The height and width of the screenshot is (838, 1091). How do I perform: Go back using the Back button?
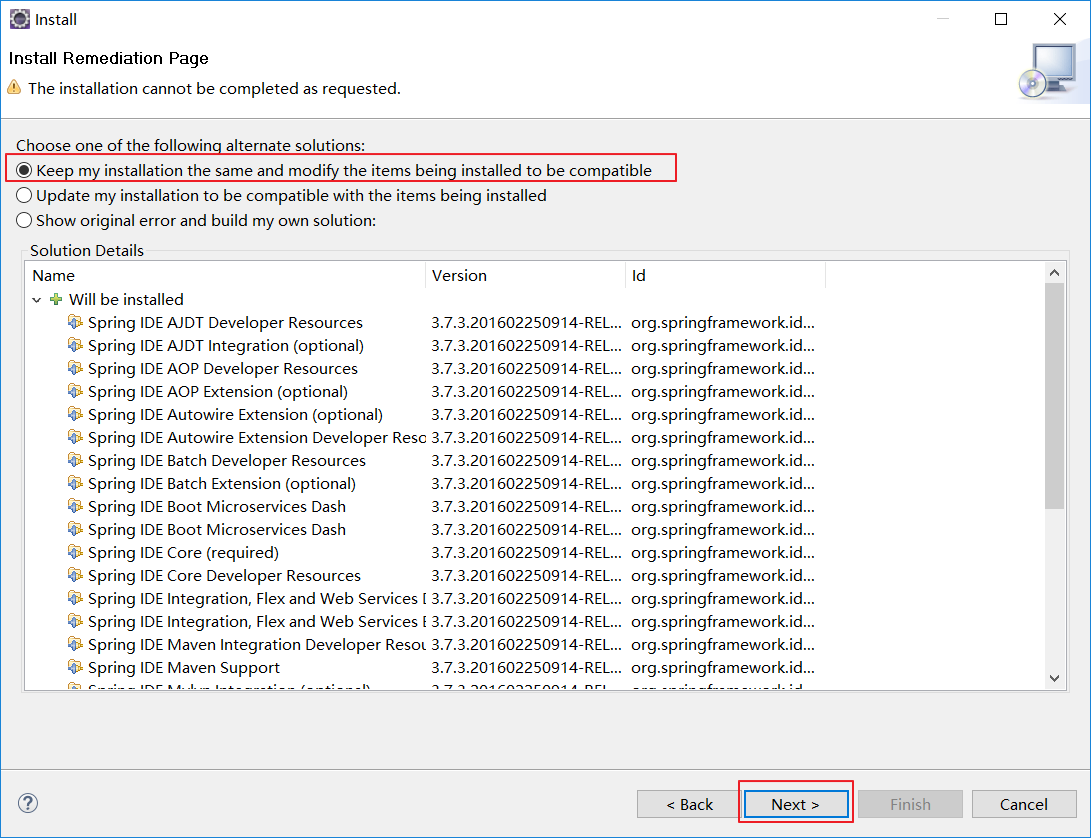pyautogui.click(x=688, y=804)
